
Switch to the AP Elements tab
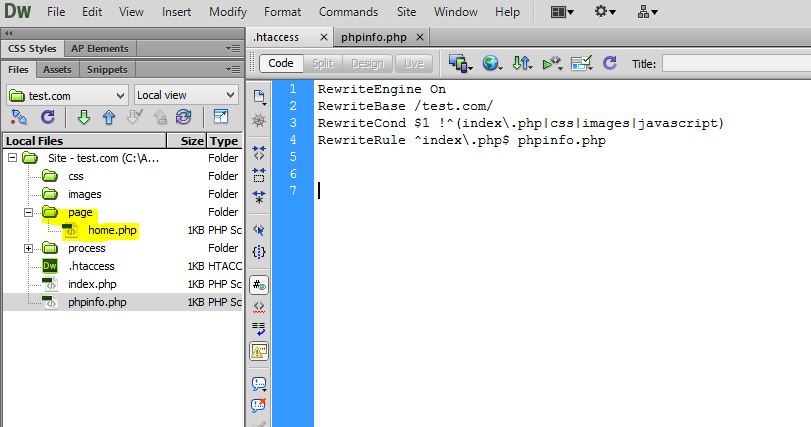click(100, 48)
